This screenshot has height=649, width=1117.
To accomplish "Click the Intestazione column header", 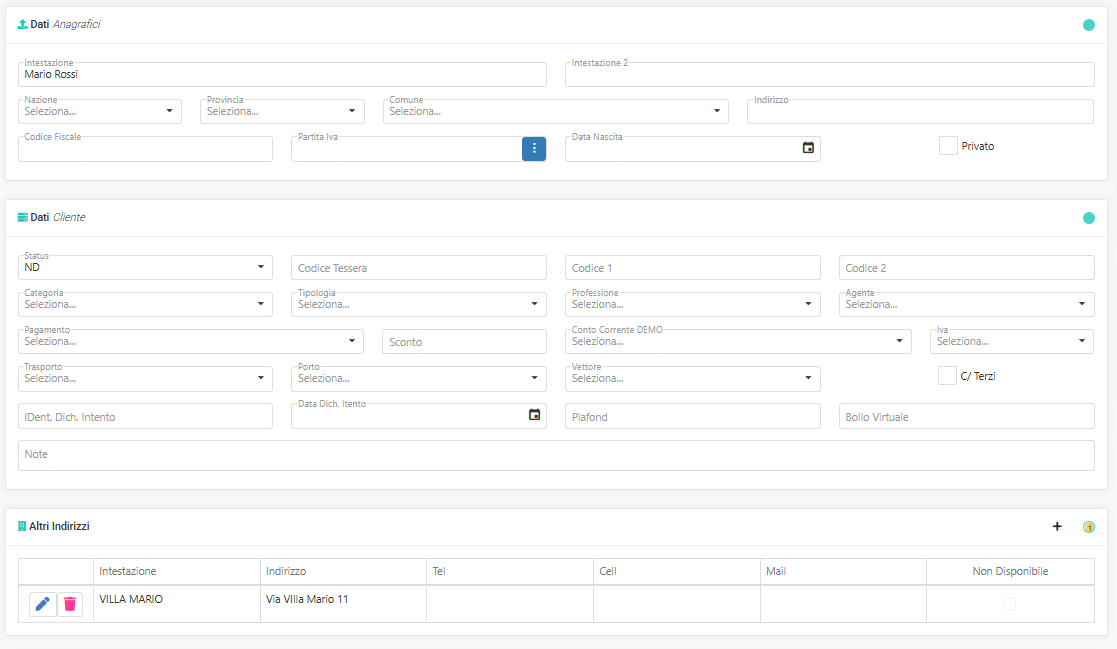I will click(x=128, y=571).
